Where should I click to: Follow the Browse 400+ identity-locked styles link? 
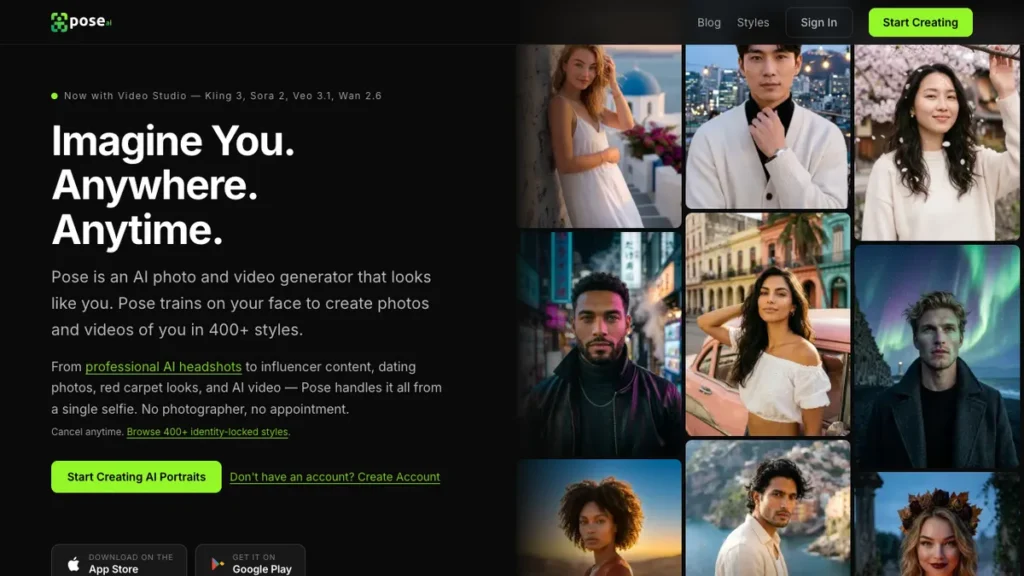pos(207,432)
